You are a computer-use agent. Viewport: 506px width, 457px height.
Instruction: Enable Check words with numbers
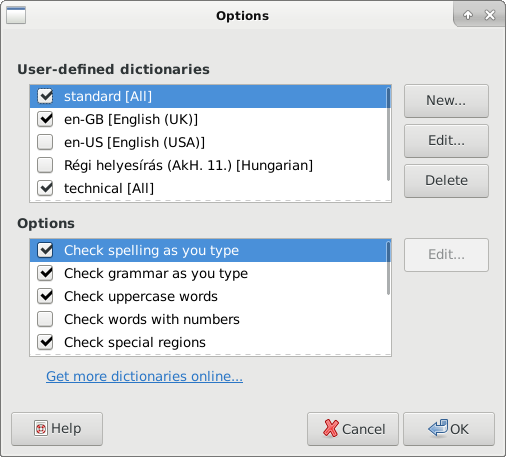45,319
